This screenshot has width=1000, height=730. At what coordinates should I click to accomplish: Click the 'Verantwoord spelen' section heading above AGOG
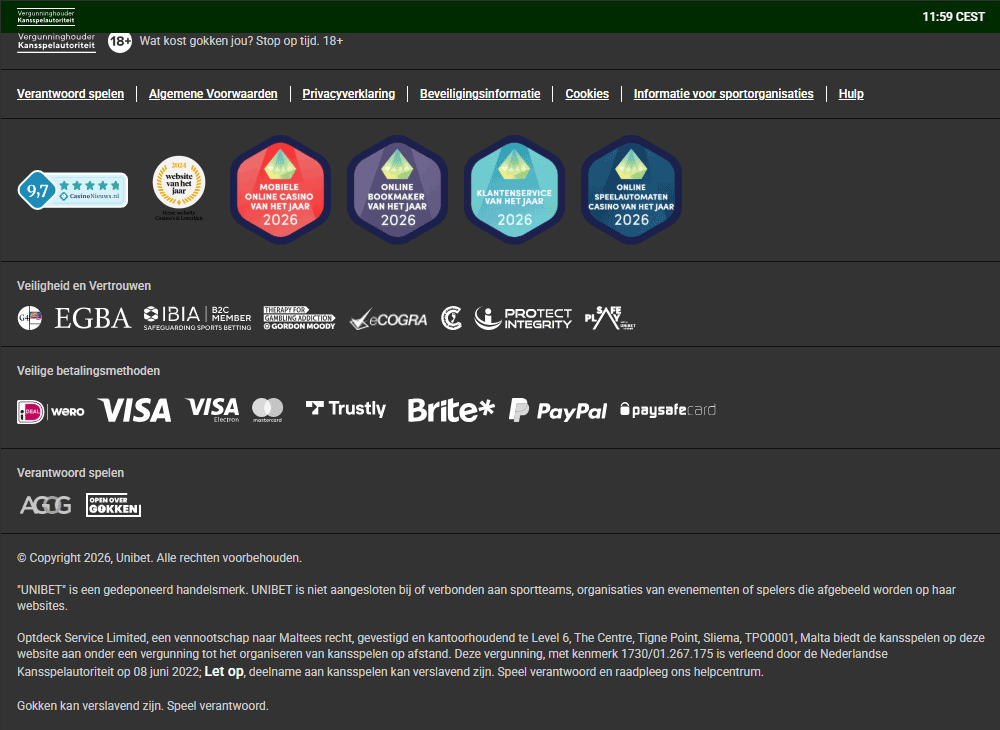coord(71,472)
